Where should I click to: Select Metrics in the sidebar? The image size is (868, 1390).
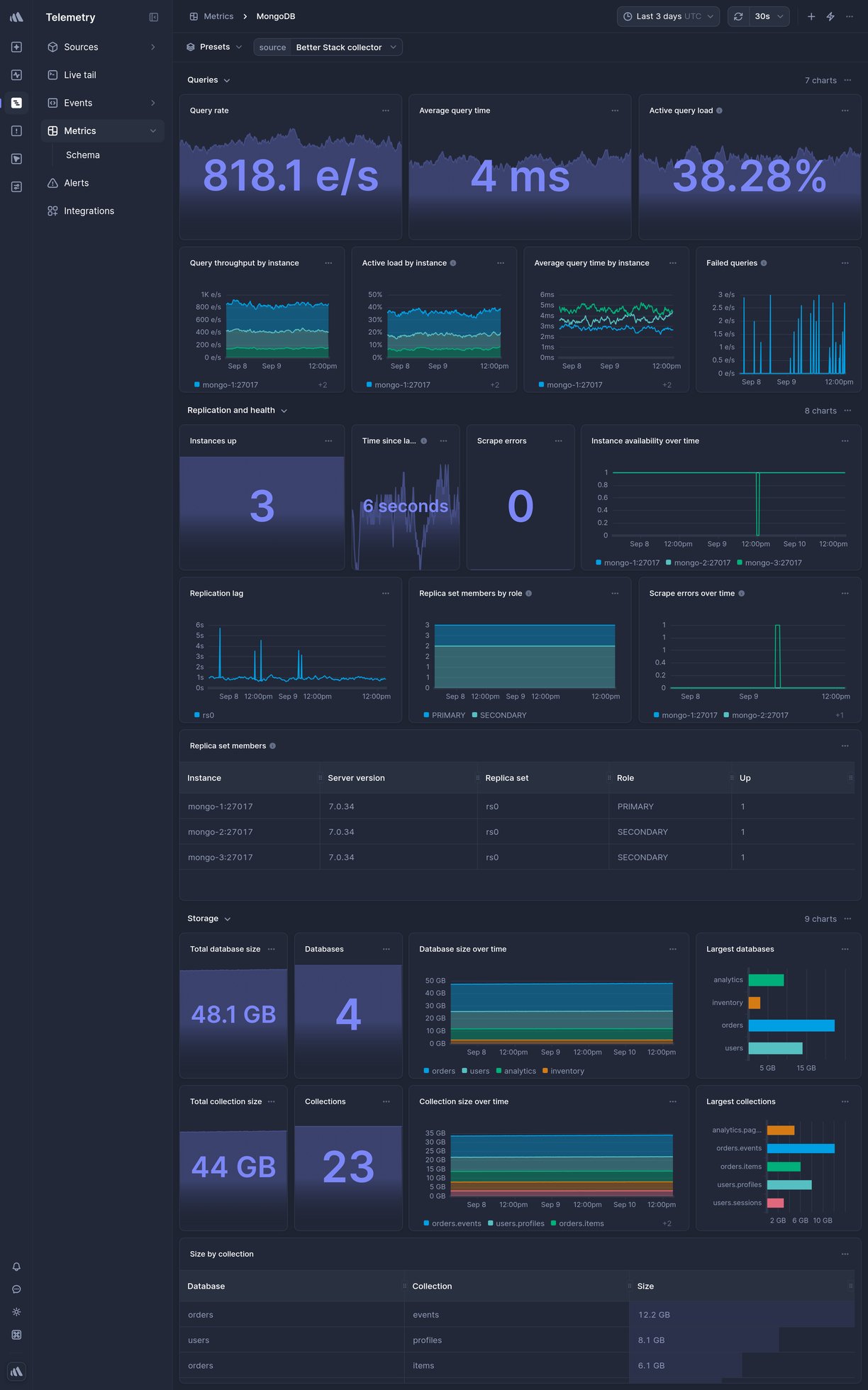102,131
